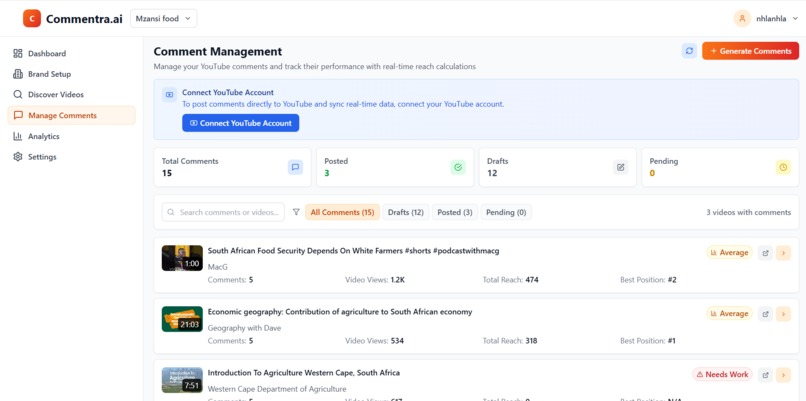
Task: Open thumbnail of the Economic geography video
Action: click(182, 319)
